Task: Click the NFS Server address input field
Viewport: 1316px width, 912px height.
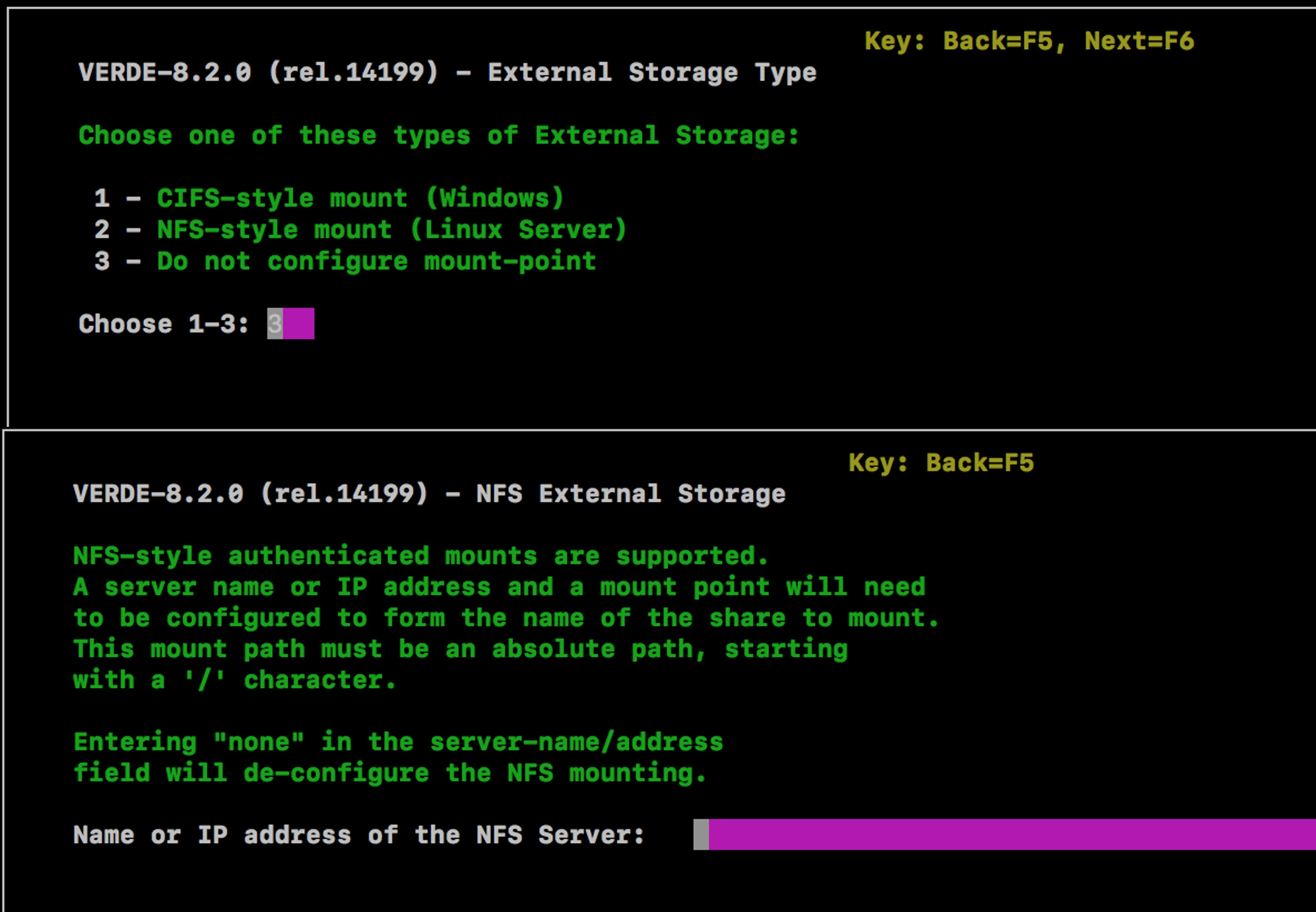Action: [1004, 834]
